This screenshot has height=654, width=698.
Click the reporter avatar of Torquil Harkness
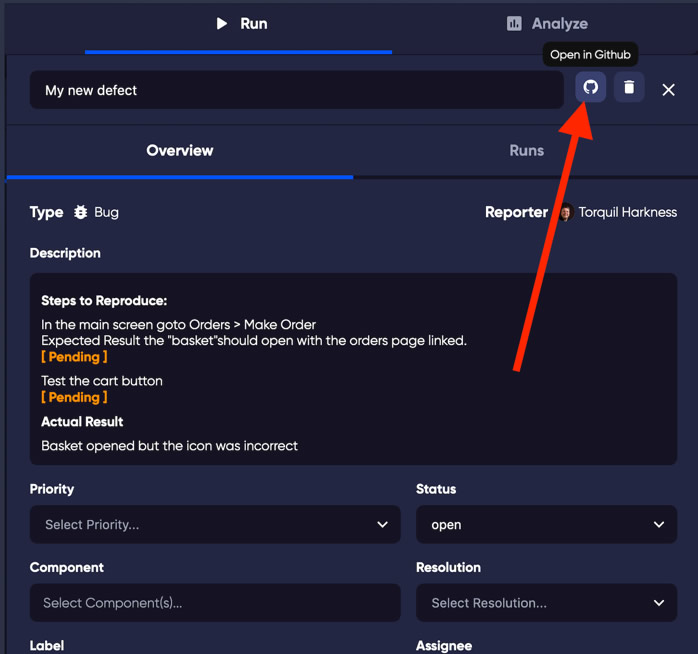pyautogui.click(x=566, y=212)
